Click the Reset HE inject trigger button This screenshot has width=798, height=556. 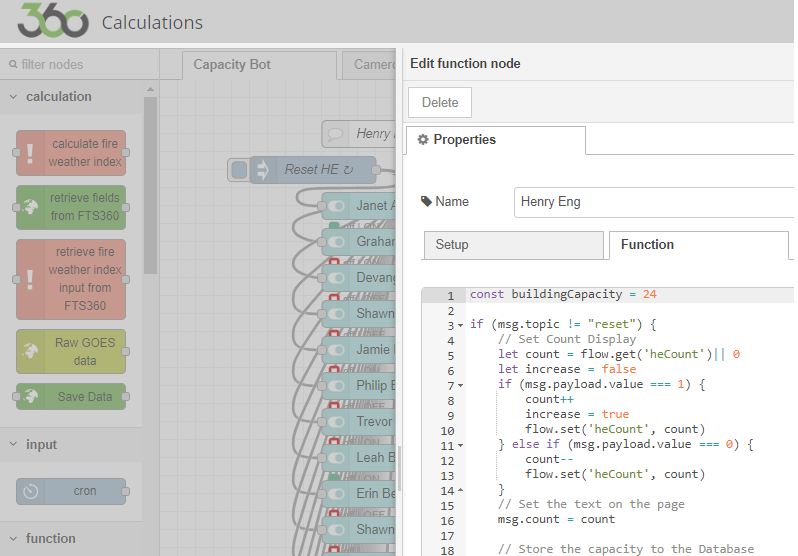(239, 170)
